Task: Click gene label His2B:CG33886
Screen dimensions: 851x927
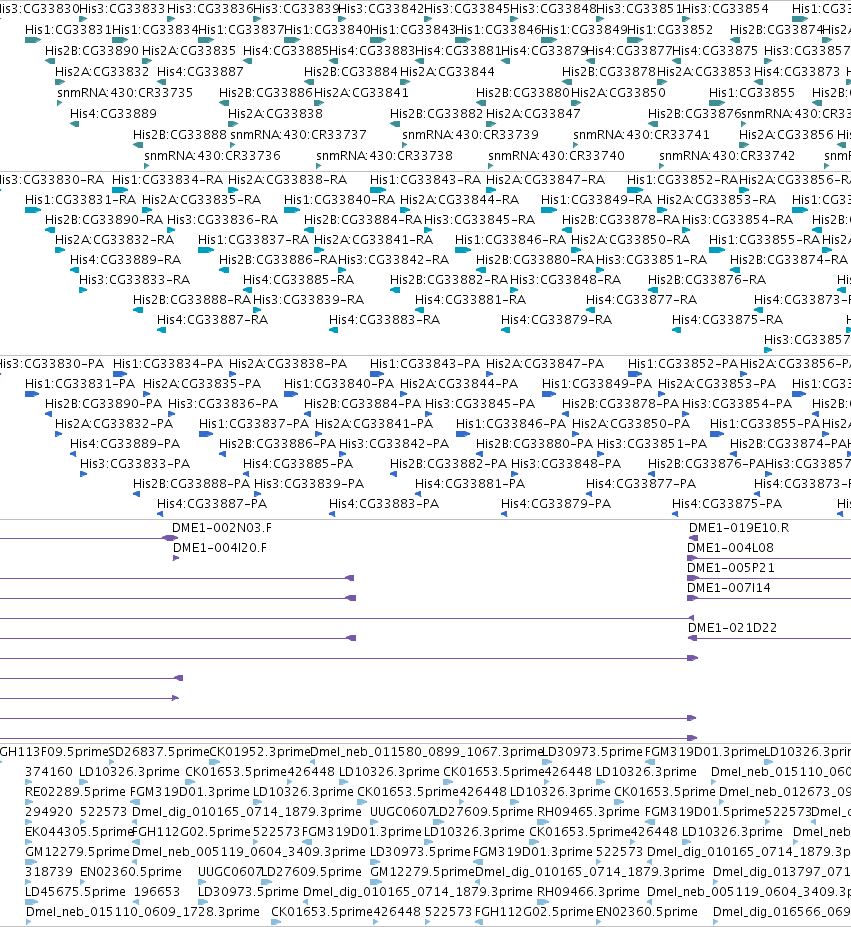Action: pos(266,93)
